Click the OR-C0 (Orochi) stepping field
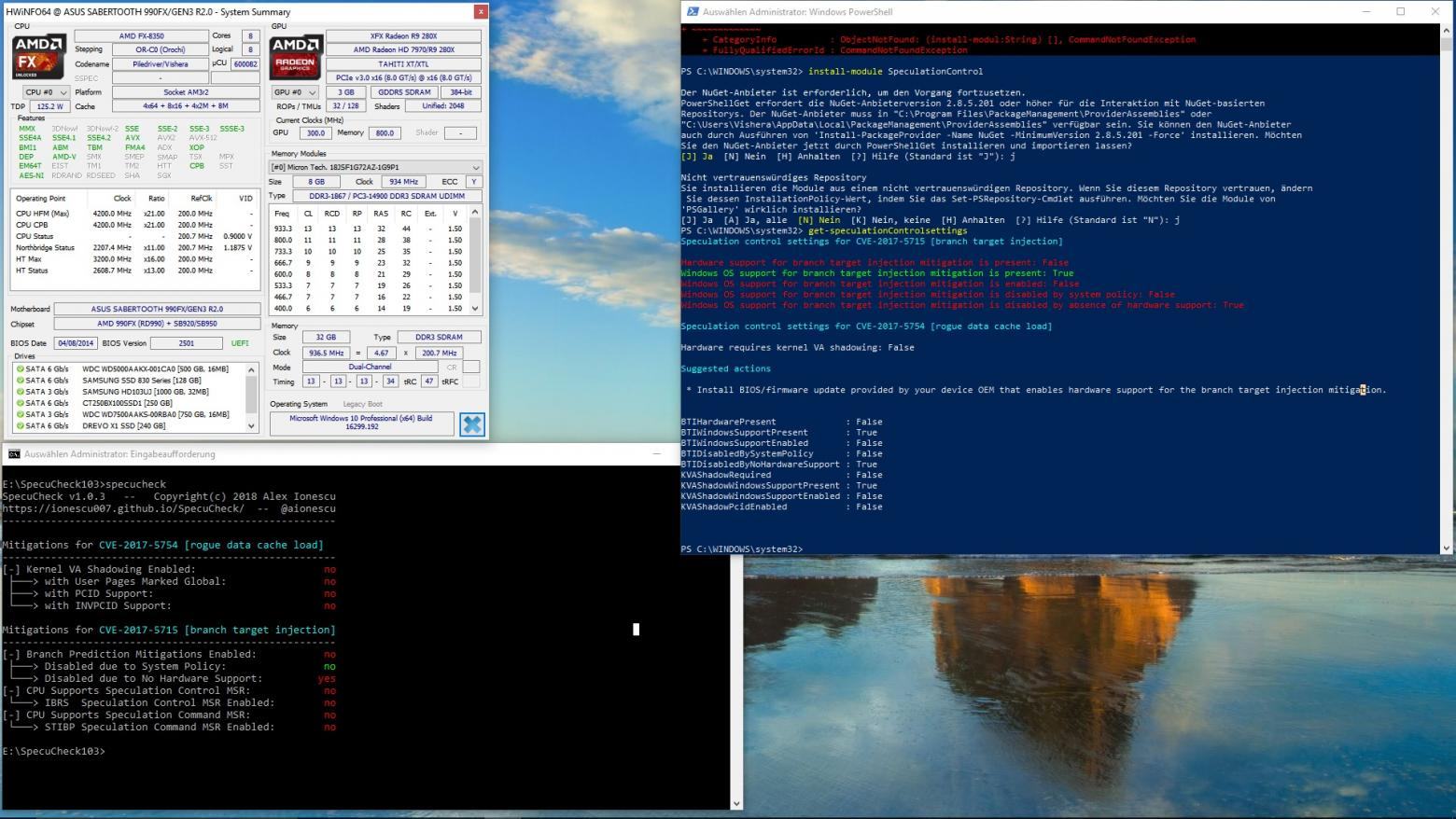Screen dimensions: 1456x819 160,49
